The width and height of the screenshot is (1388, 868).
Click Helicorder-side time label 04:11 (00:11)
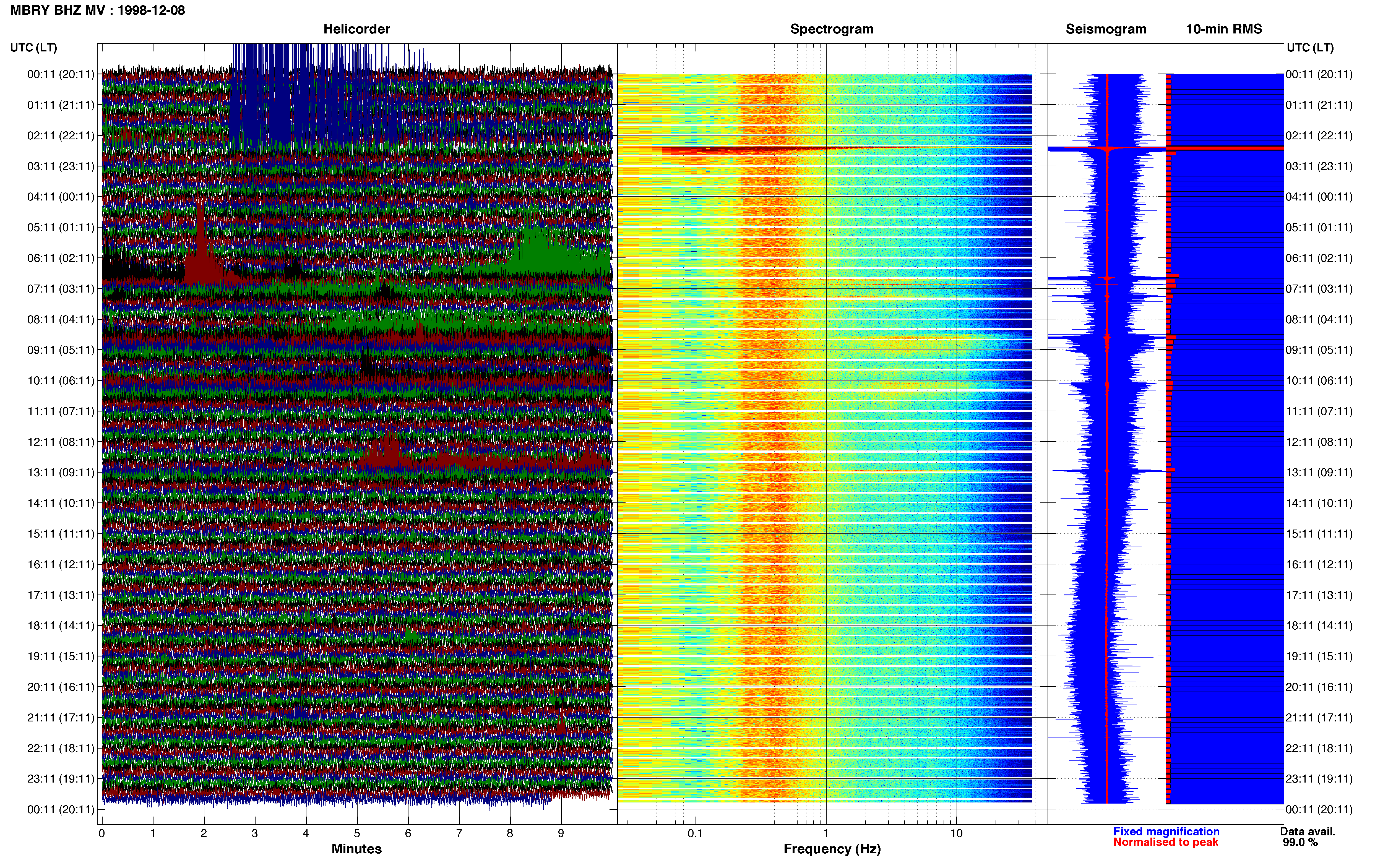pos(61,197)
